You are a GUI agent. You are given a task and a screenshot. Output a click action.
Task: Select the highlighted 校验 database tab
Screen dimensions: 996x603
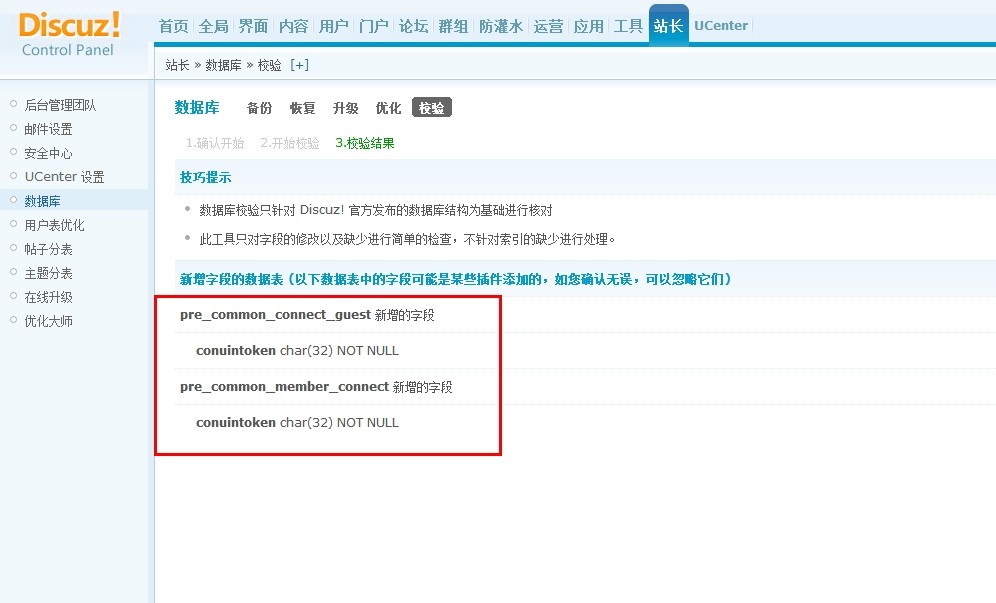click(432, 108)
